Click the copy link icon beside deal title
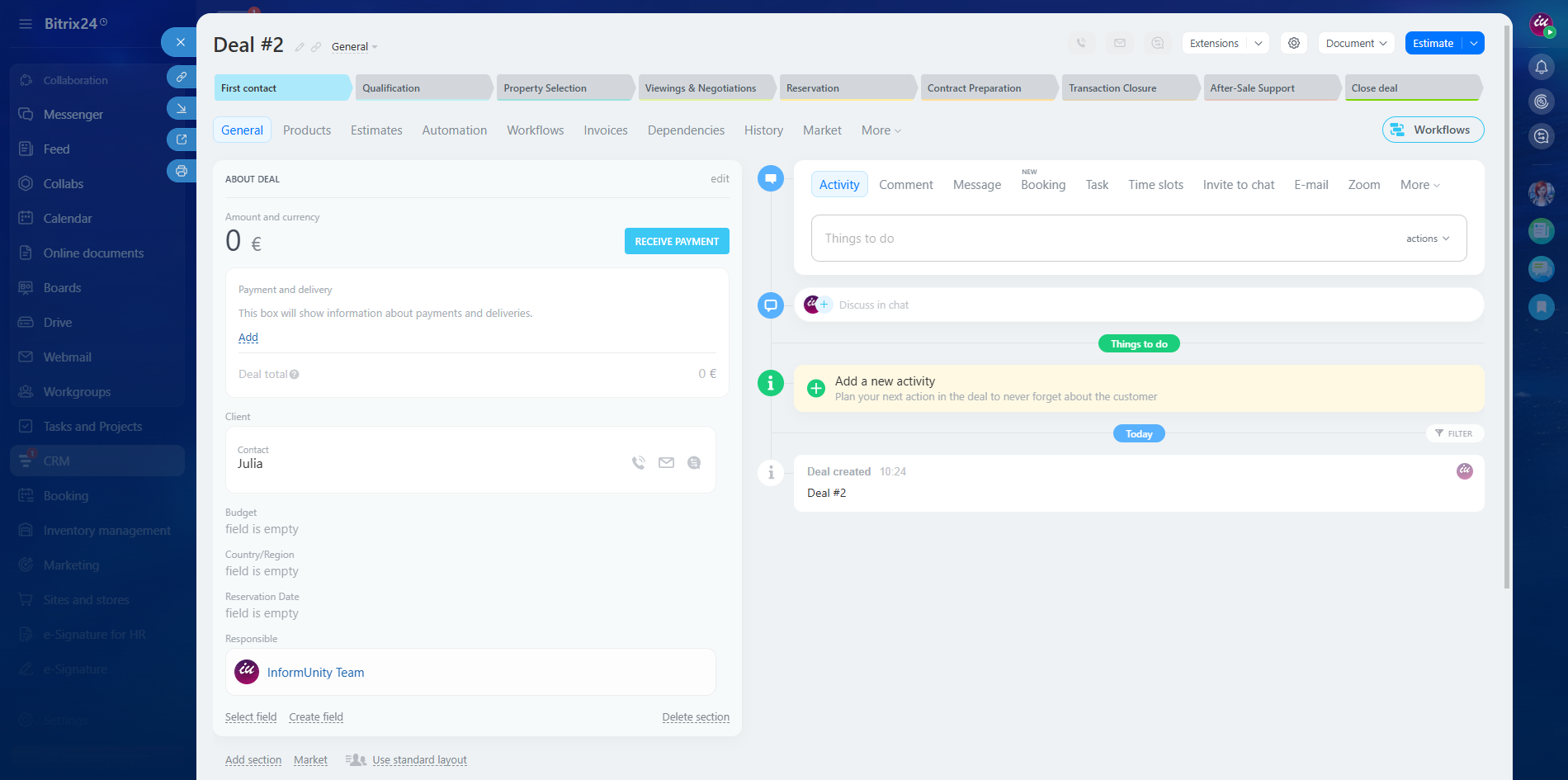1568x780 pixels. (316, 47)
